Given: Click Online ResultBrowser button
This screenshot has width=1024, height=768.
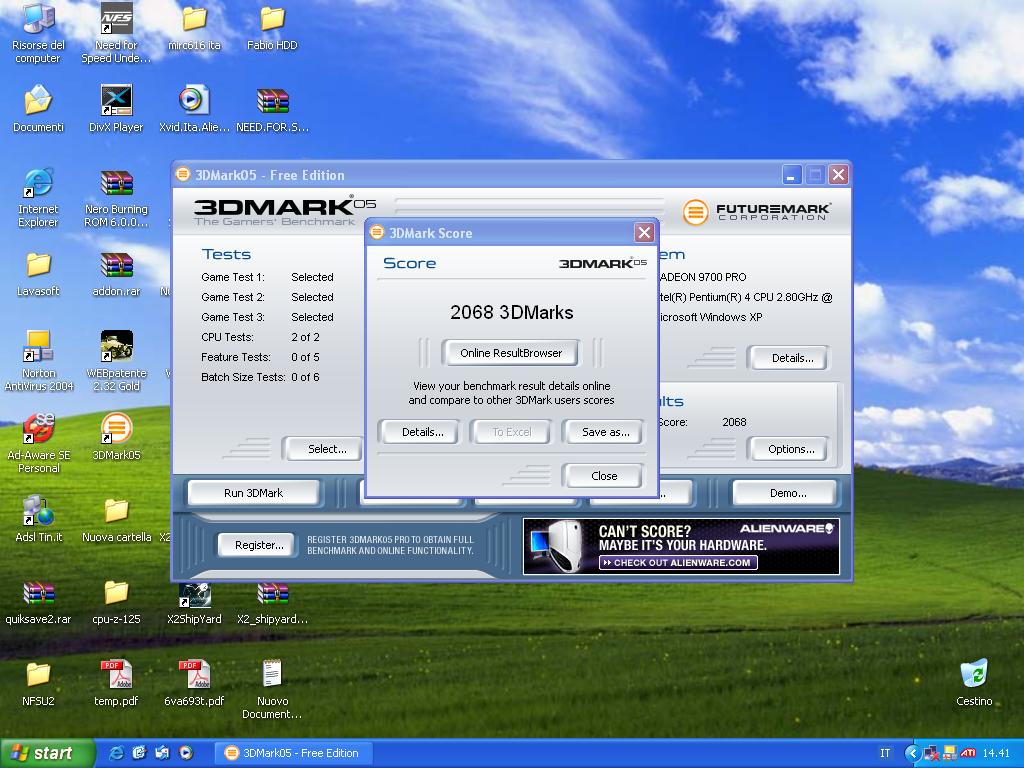Looking at the screenshot, I should coord(511,353).
